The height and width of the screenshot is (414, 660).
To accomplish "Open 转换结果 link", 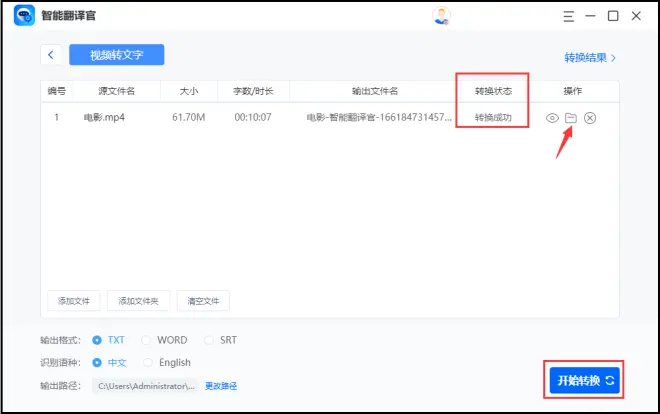I will pos(590,58).
